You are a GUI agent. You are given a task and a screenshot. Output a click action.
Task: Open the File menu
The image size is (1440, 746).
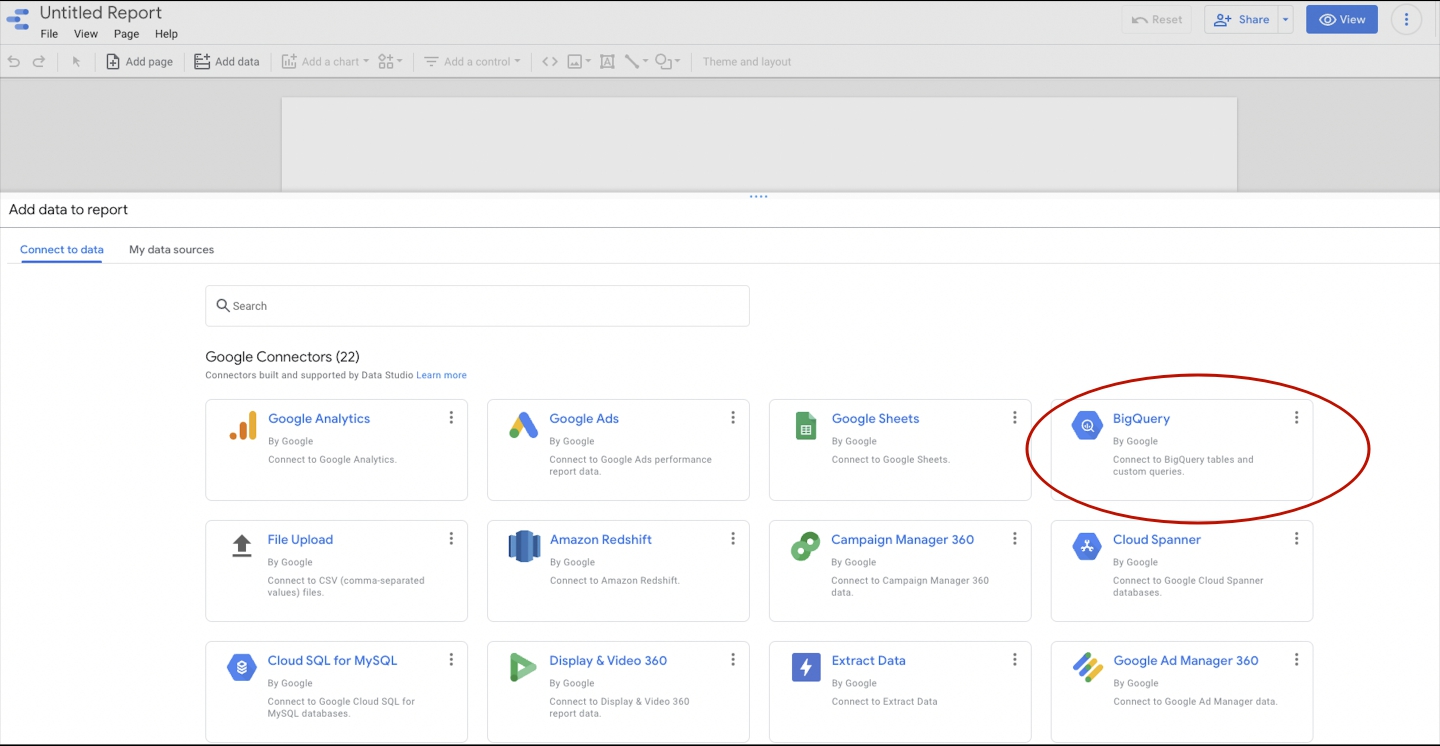[x=49, y=34]
